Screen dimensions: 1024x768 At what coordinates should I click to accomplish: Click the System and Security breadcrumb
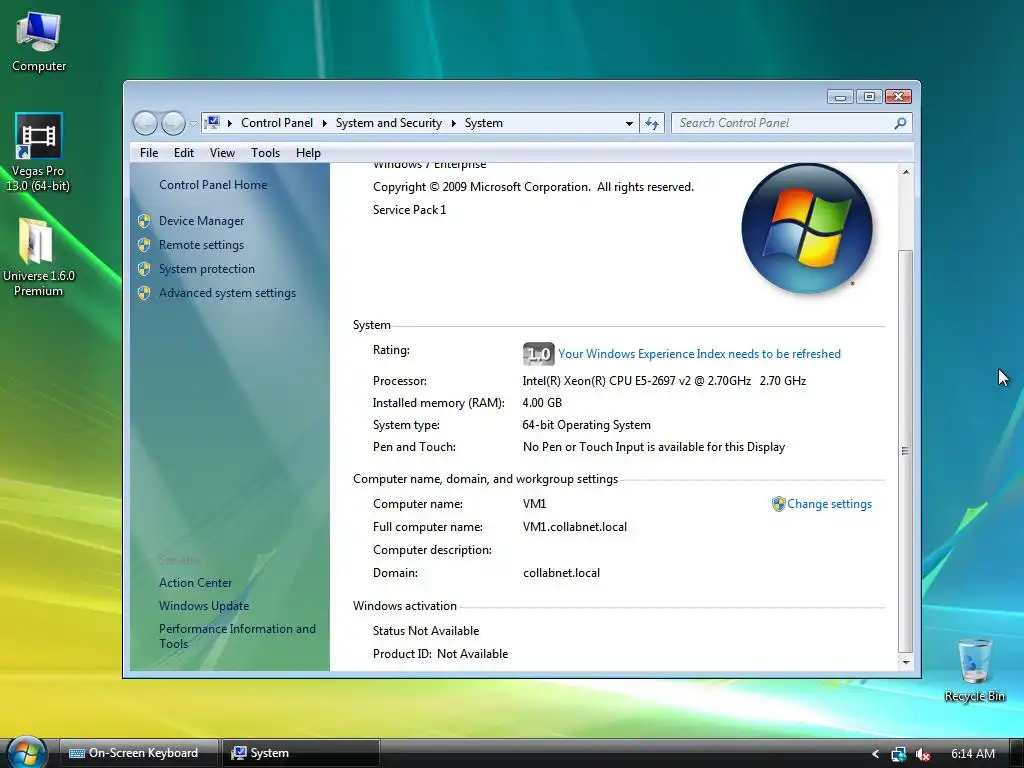click(389, 123)
